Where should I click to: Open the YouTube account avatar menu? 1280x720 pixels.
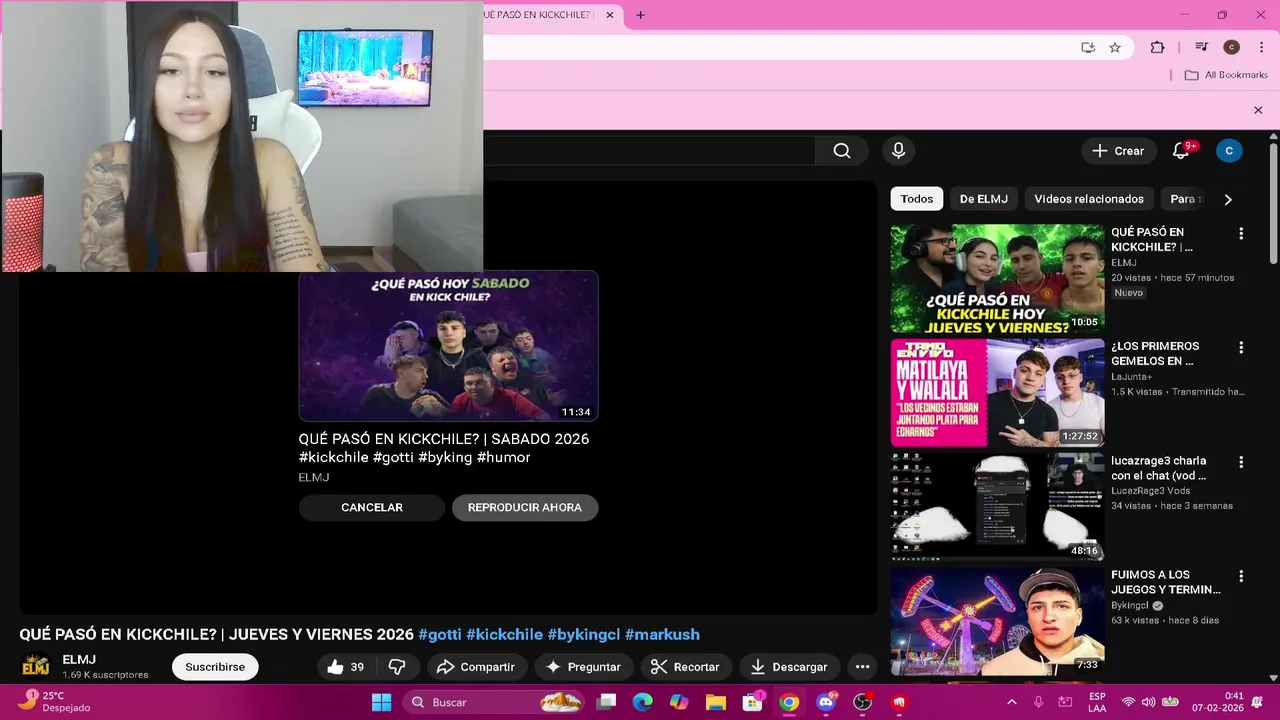pyautogui.click(x=1229, y=151)
